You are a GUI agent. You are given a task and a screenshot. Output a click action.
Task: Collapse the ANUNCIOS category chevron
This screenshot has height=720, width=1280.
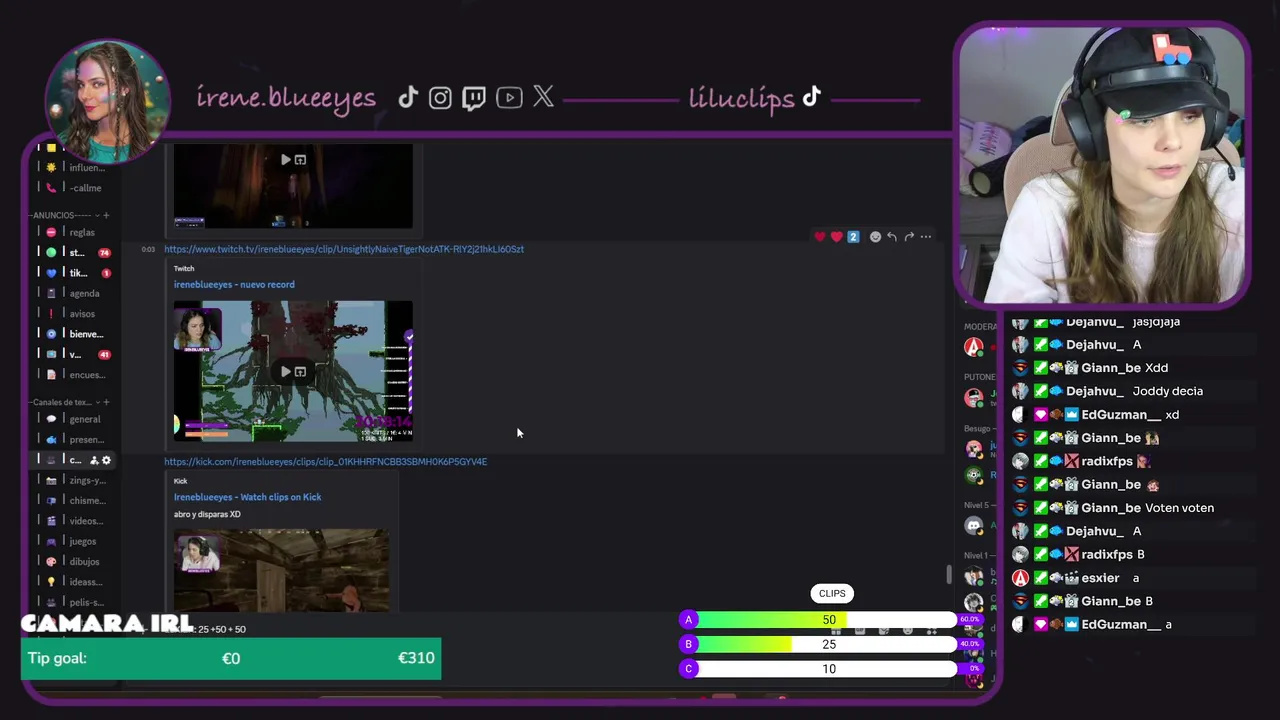(x=96, y=215)
